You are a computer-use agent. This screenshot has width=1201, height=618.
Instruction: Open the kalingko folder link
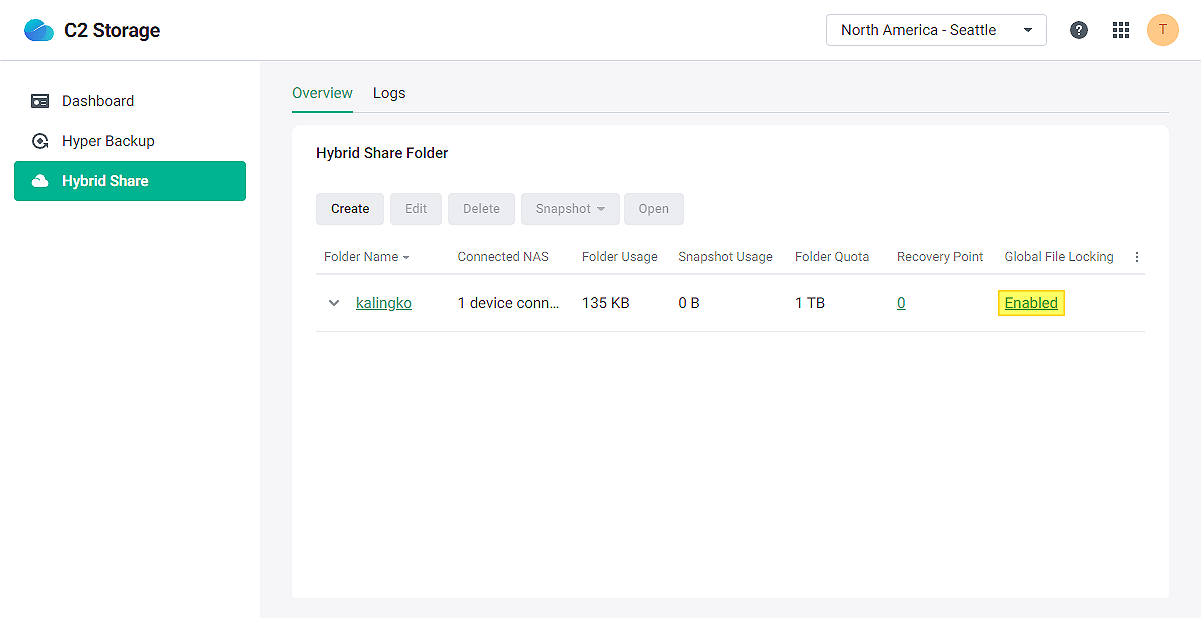(384, 303)
